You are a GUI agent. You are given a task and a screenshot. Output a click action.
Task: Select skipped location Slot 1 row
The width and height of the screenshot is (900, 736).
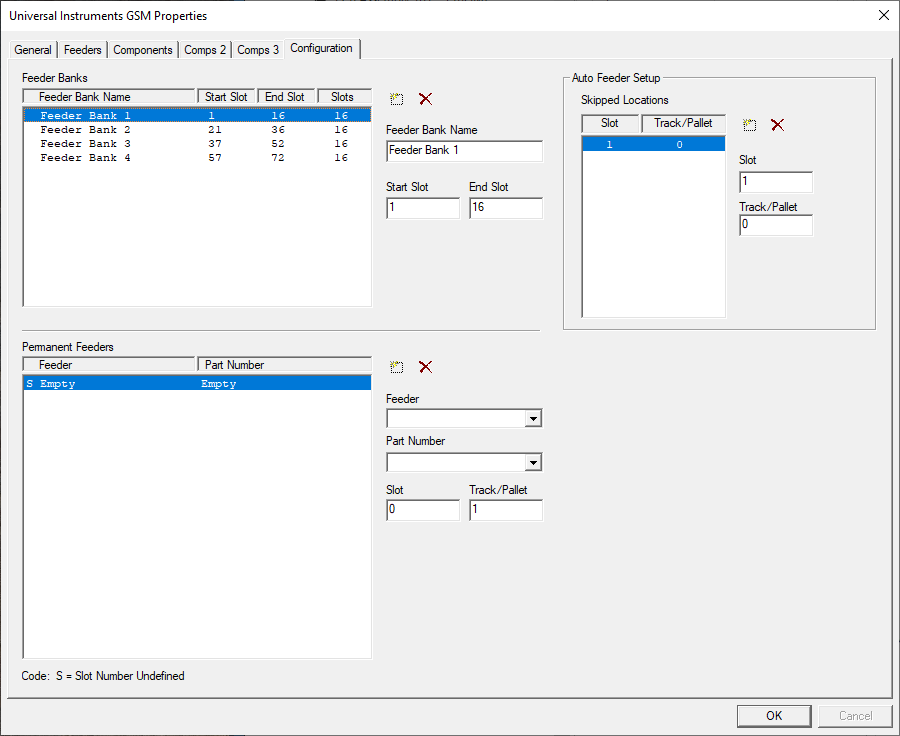point(653,143)
